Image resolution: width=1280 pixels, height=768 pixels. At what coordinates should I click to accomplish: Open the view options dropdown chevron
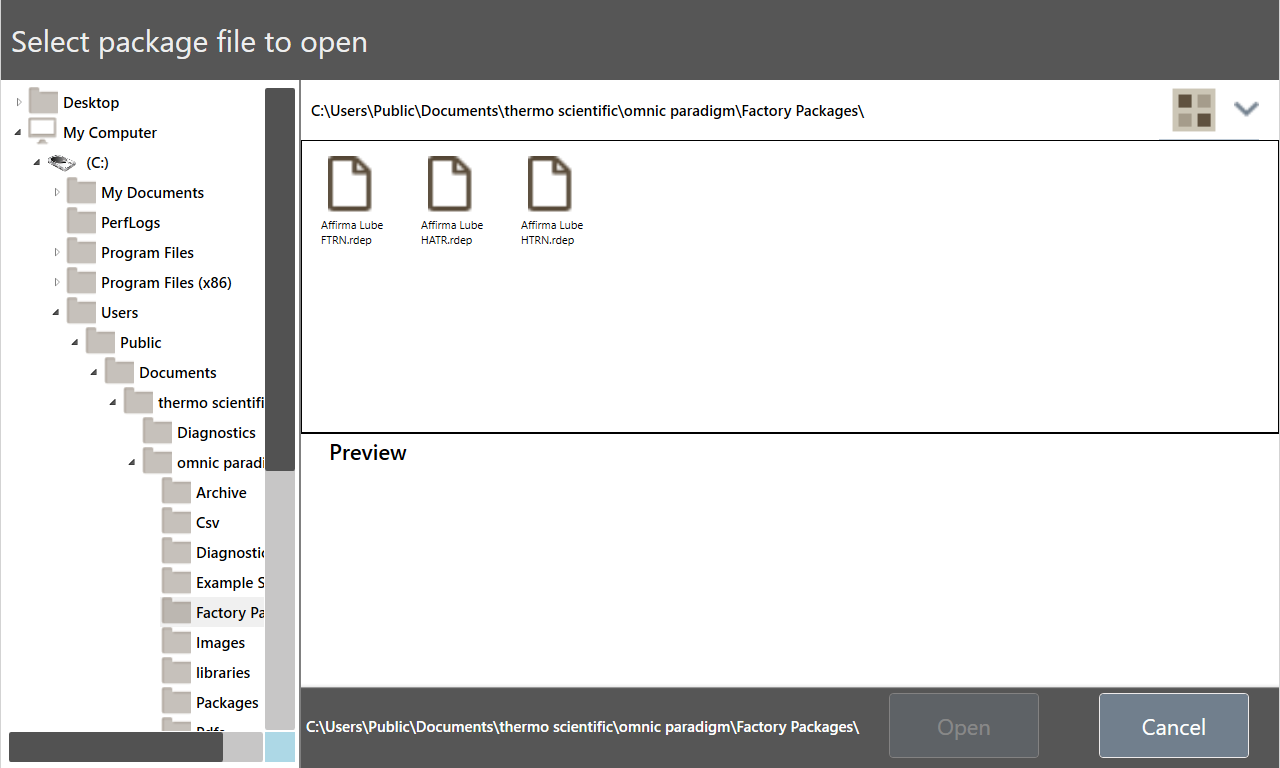pyautogui.click(x=1245, y=109)
